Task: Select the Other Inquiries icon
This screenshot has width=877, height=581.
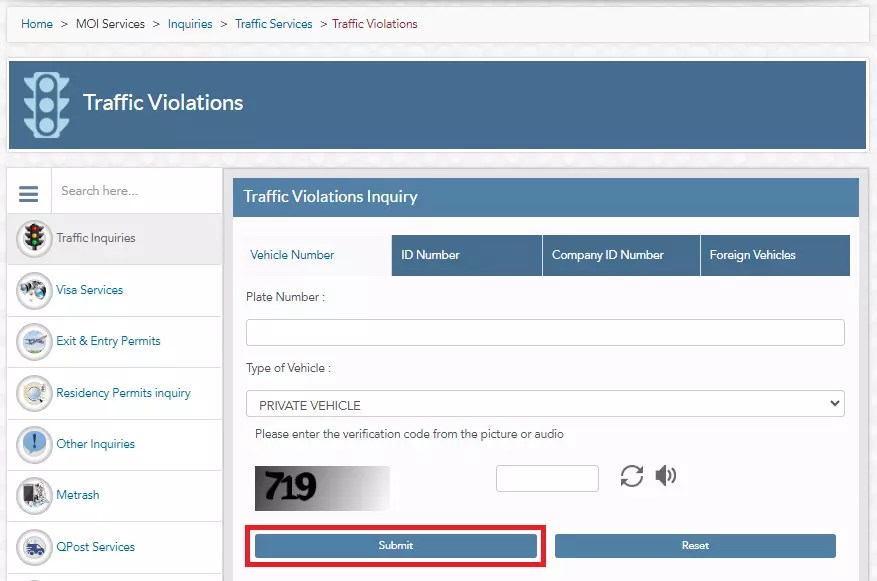Action: pyautogui.click(x=33, y=444)
